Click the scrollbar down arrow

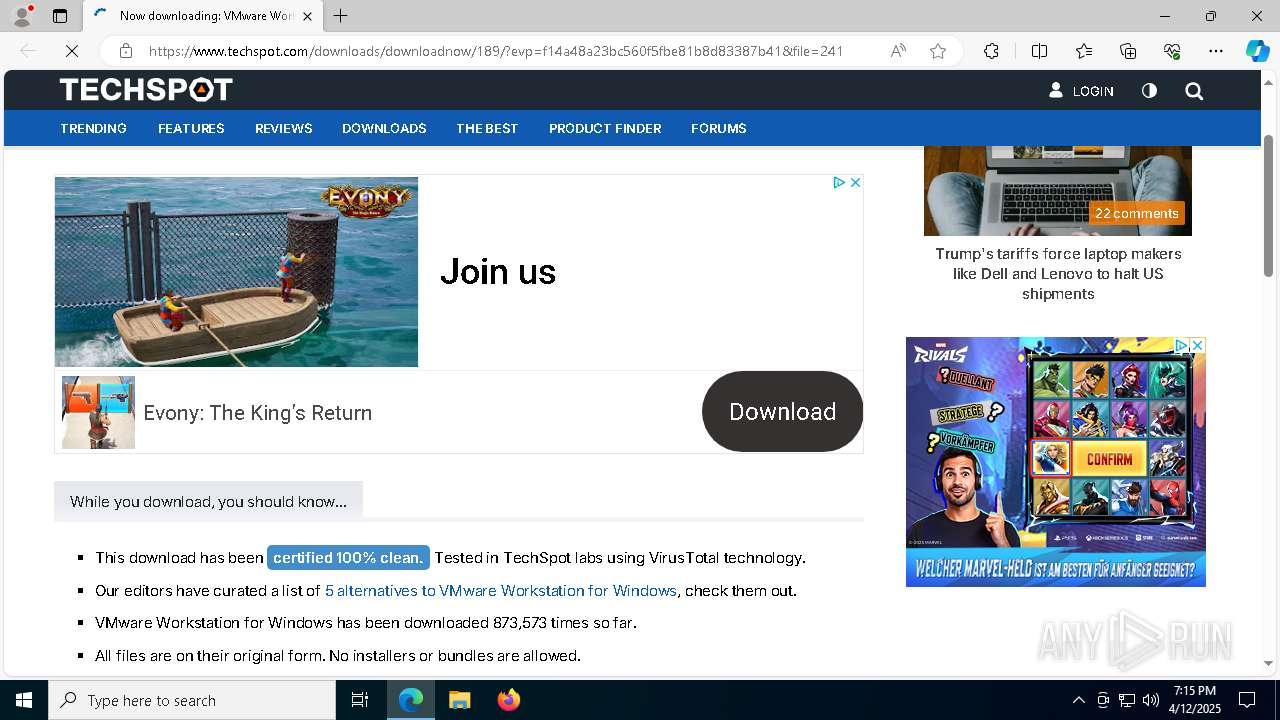click(x=1269, y=663)
